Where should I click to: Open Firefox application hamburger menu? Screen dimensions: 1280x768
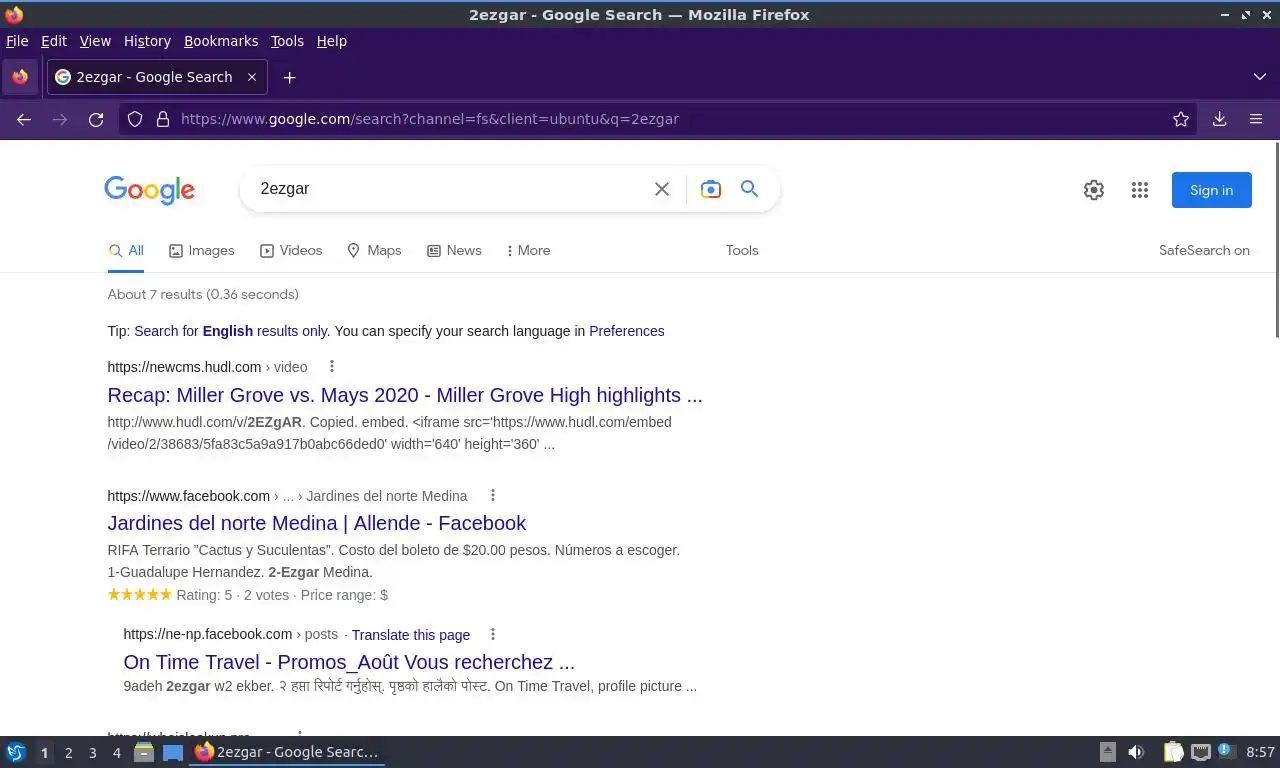click(x=1256, y=119)
